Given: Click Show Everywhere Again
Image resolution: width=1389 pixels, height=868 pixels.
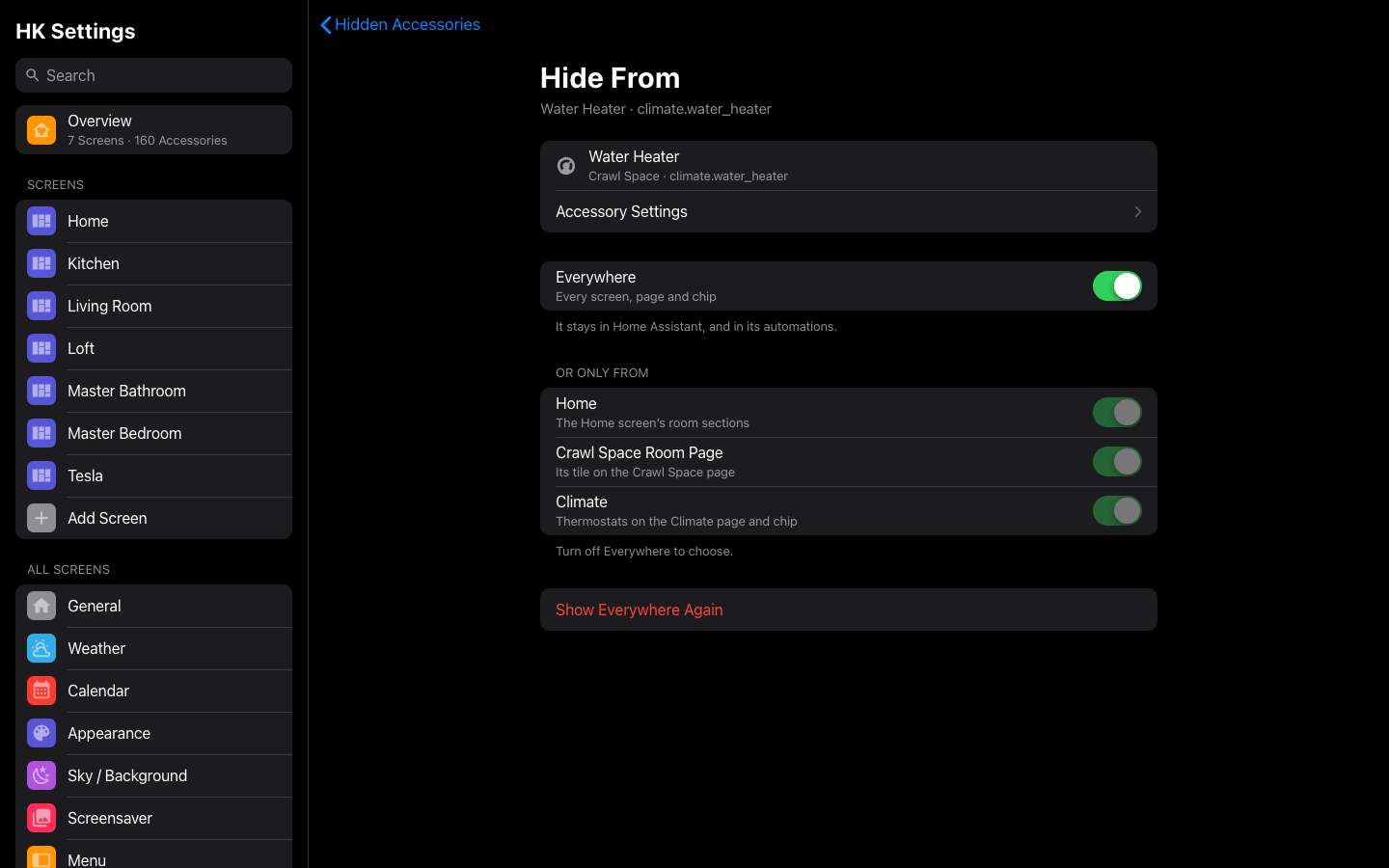Looking at the screenshot, I should tap(849, 610).
